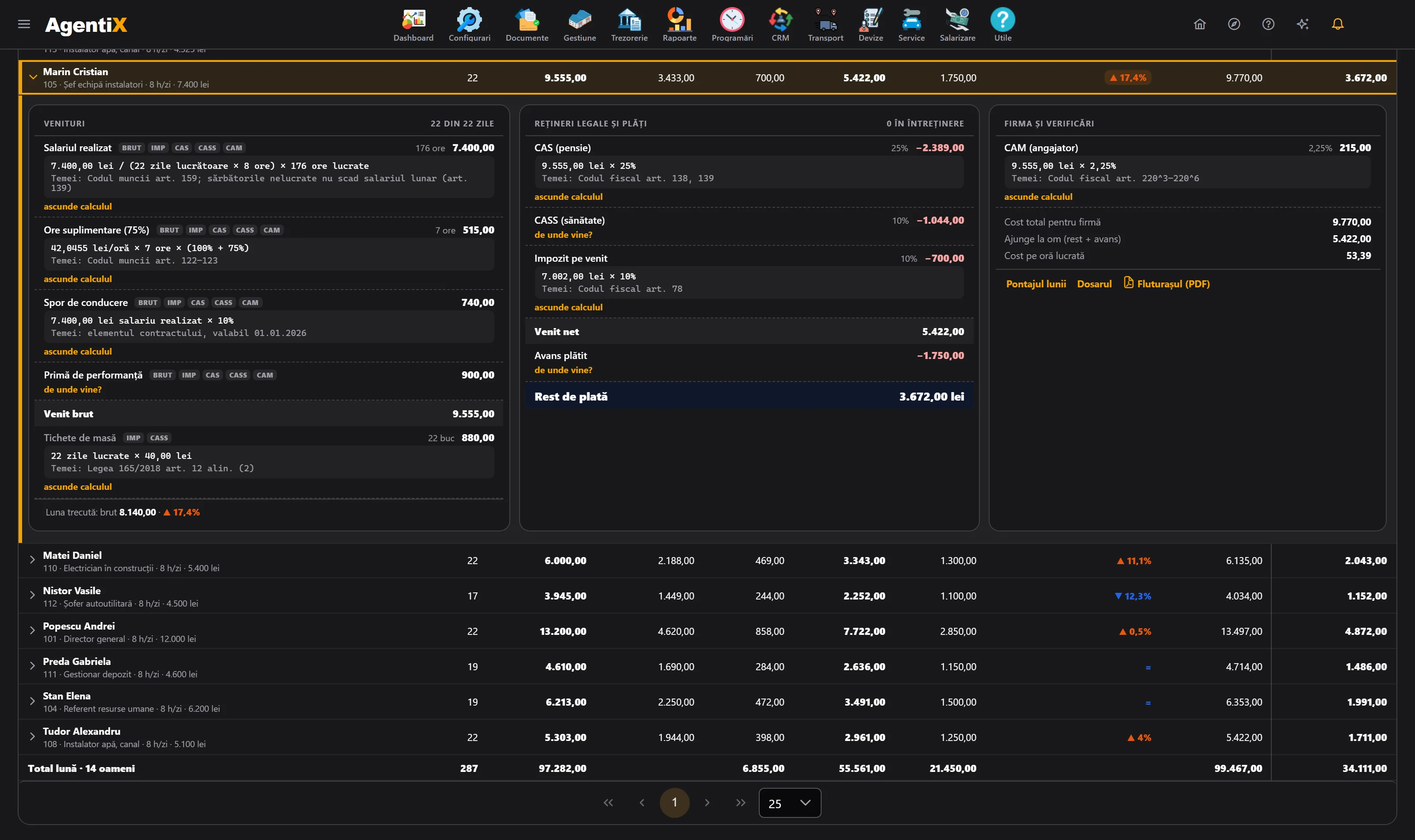This screenshot has width=1415, height=840.
Task: Open the Trezorerie module
Action: click(629, 25)
